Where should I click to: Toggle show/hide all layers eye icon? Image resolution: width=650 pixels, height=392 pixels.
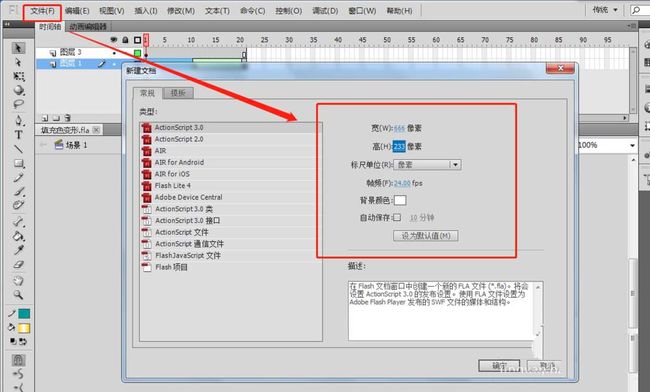[x=114, y=40]
